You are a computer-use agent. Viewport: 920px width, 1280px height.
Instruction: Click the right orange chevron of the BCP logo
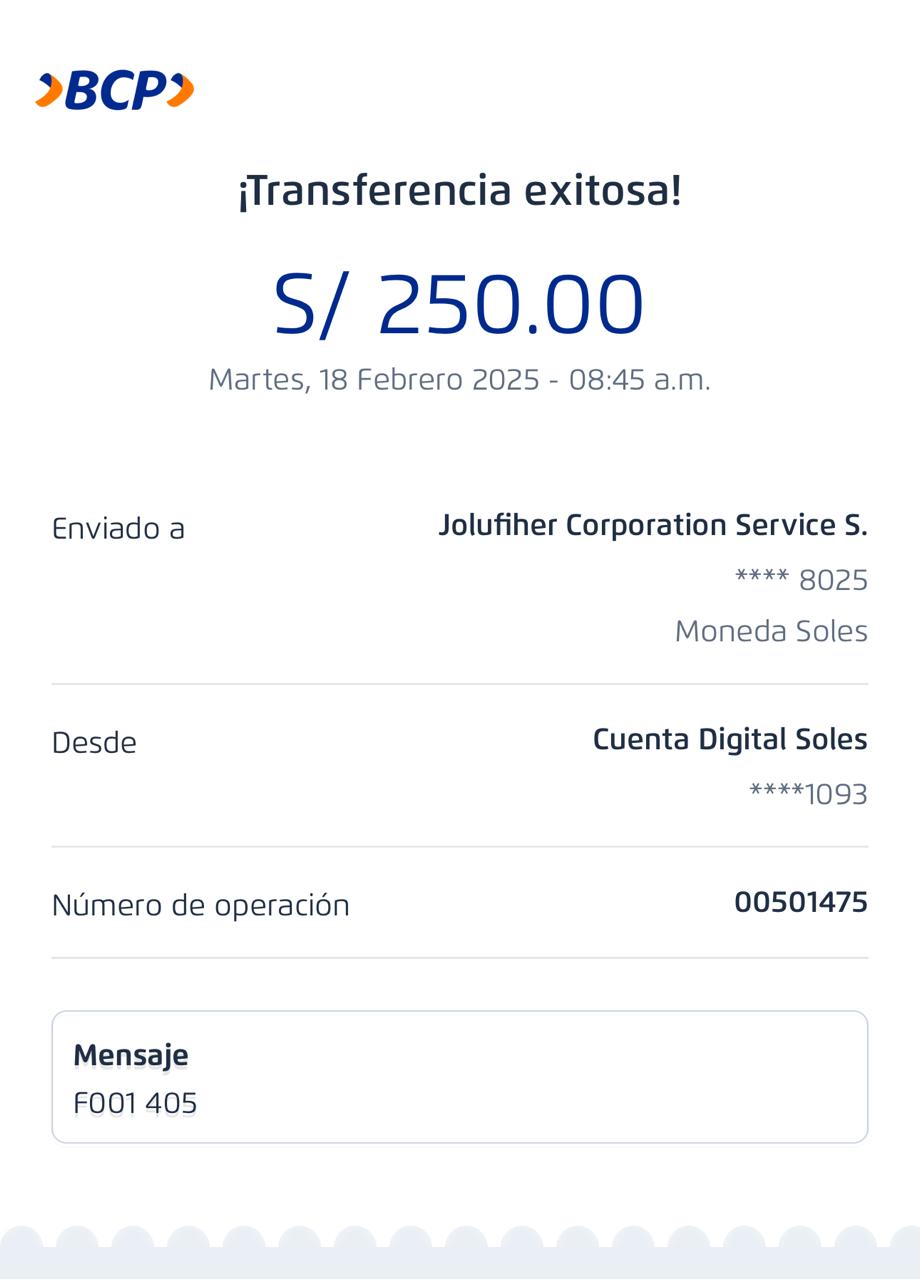click(180, 90)
